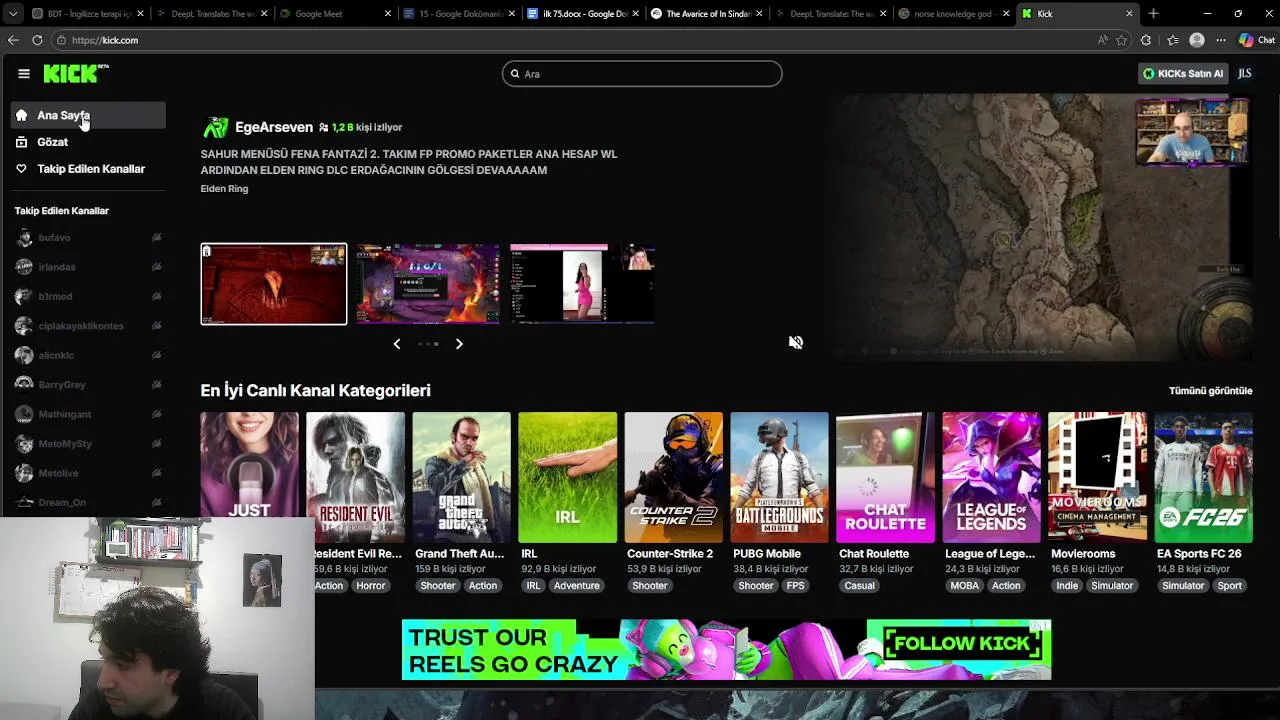The image size is (1280, 720).
Task: Go to previous featured stream arrow
Action: point(397,344)
